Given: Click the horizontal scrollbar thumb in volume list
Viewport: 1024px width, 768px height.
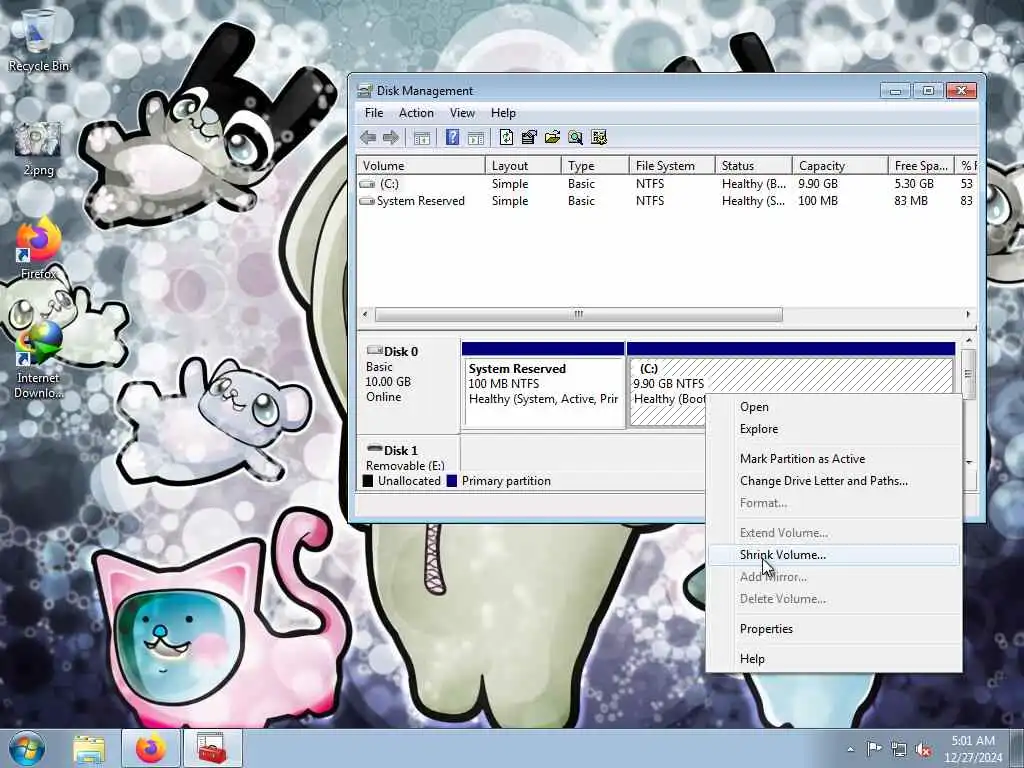Looking at the screenshot, I should [579, 315].
